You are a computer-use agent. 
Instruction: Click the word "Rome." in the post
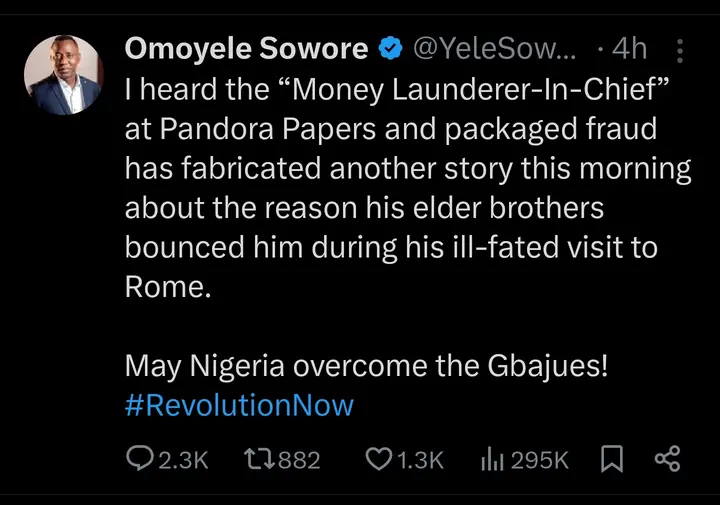tap(155, 287)
